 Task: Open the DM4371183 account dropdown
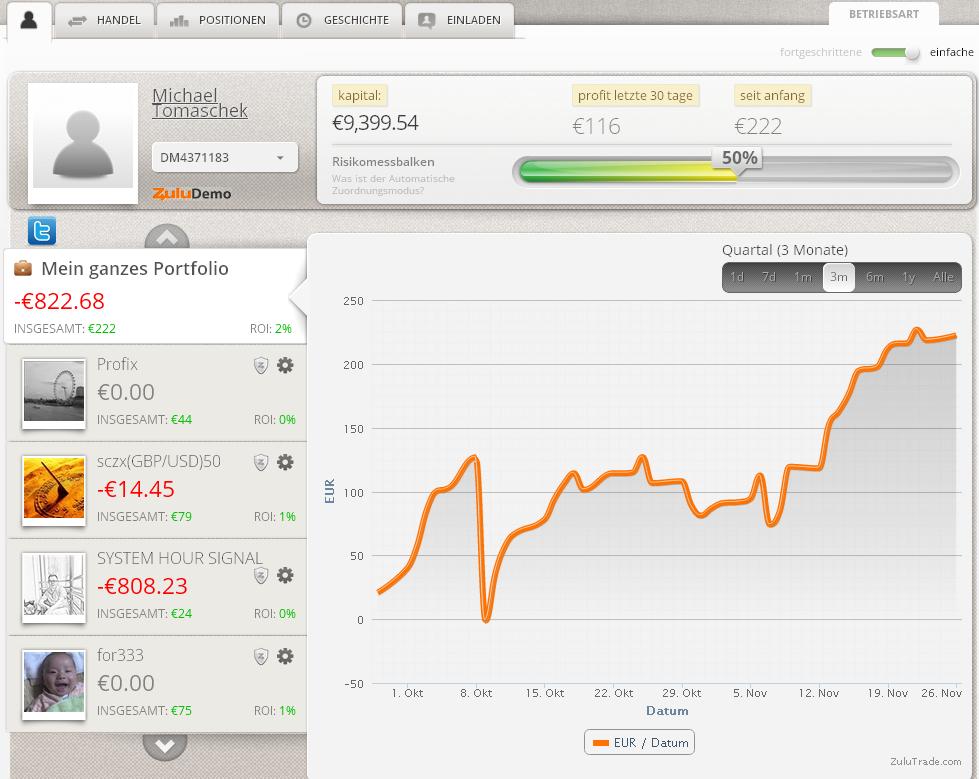click(x=224, y=157)
